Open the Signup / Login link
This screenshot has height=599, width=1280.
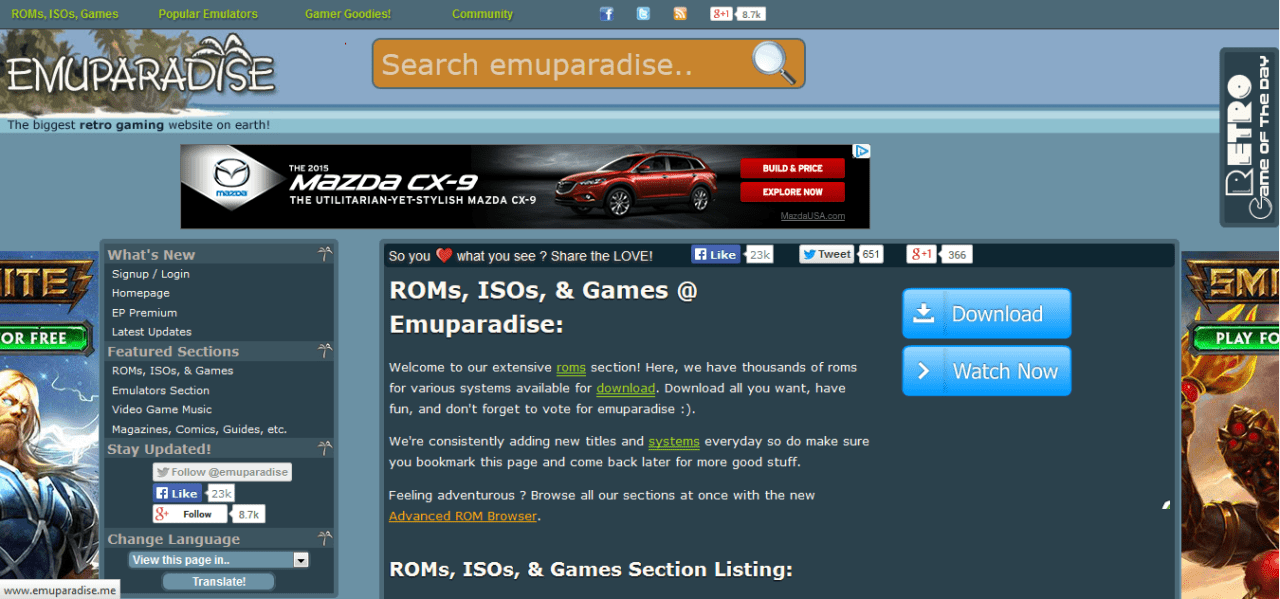[151, 274]
